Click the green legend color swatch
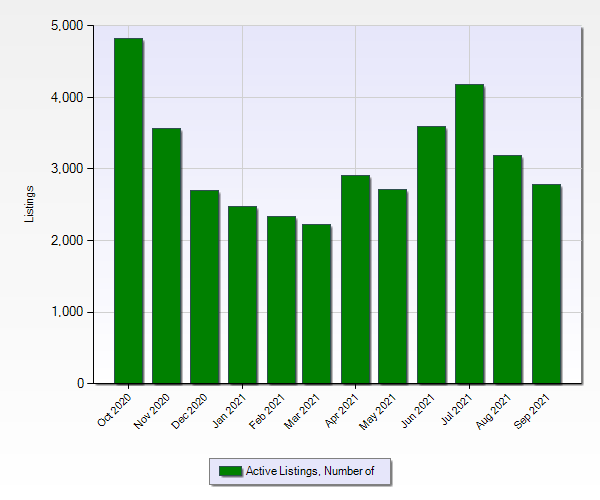The width and height of the screenshot is (600, 500). [x=230, y=471]
